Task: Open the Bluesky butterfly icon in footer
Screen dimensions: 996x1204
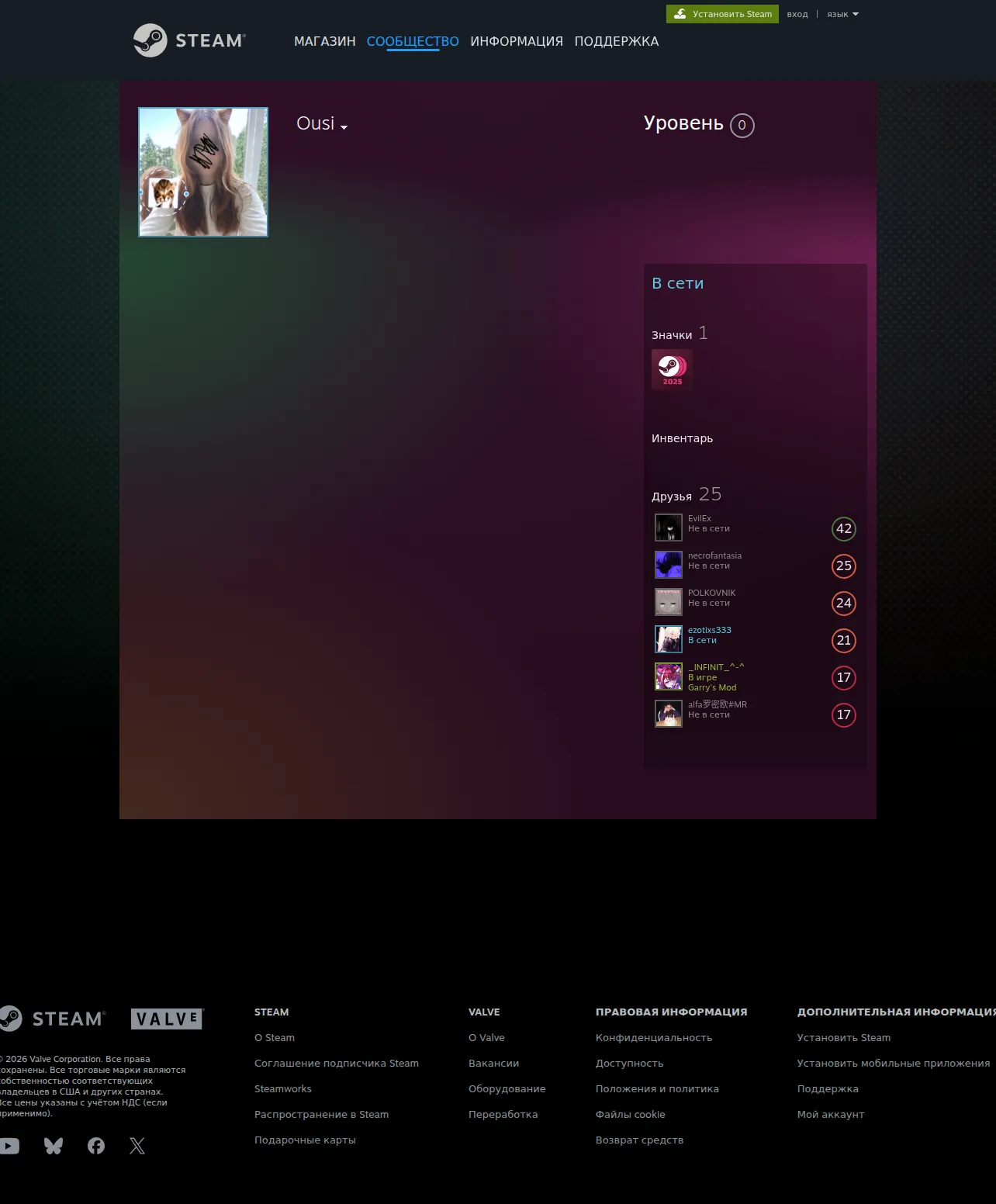Action: pyautogui.click(x=54, y=1146)
